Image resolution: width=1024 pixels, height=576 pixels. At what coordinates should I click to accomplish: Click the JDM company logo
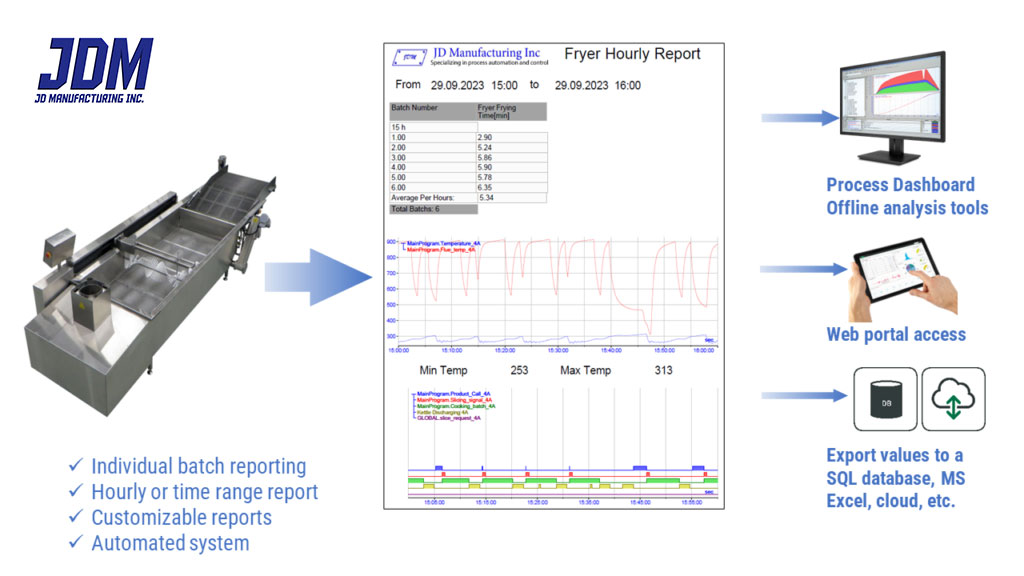pyautogui.click(x=95, y=71)
